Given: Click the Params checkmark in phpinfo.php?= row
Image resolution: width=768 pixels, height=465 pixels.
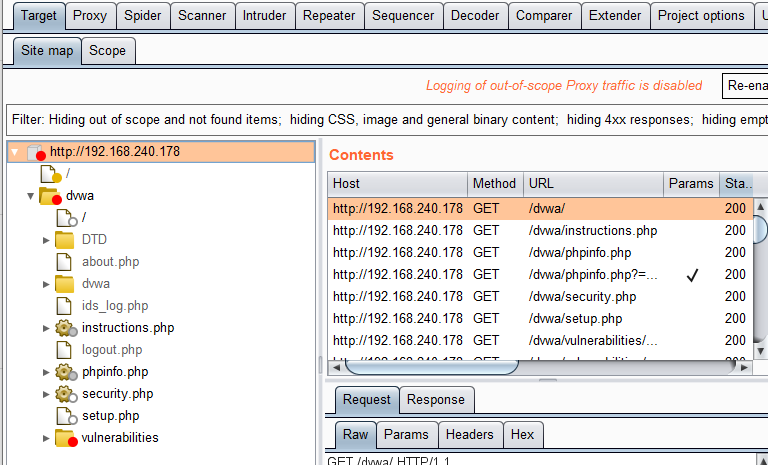Looking at the screenshot, I should click(x=692, y=275).
